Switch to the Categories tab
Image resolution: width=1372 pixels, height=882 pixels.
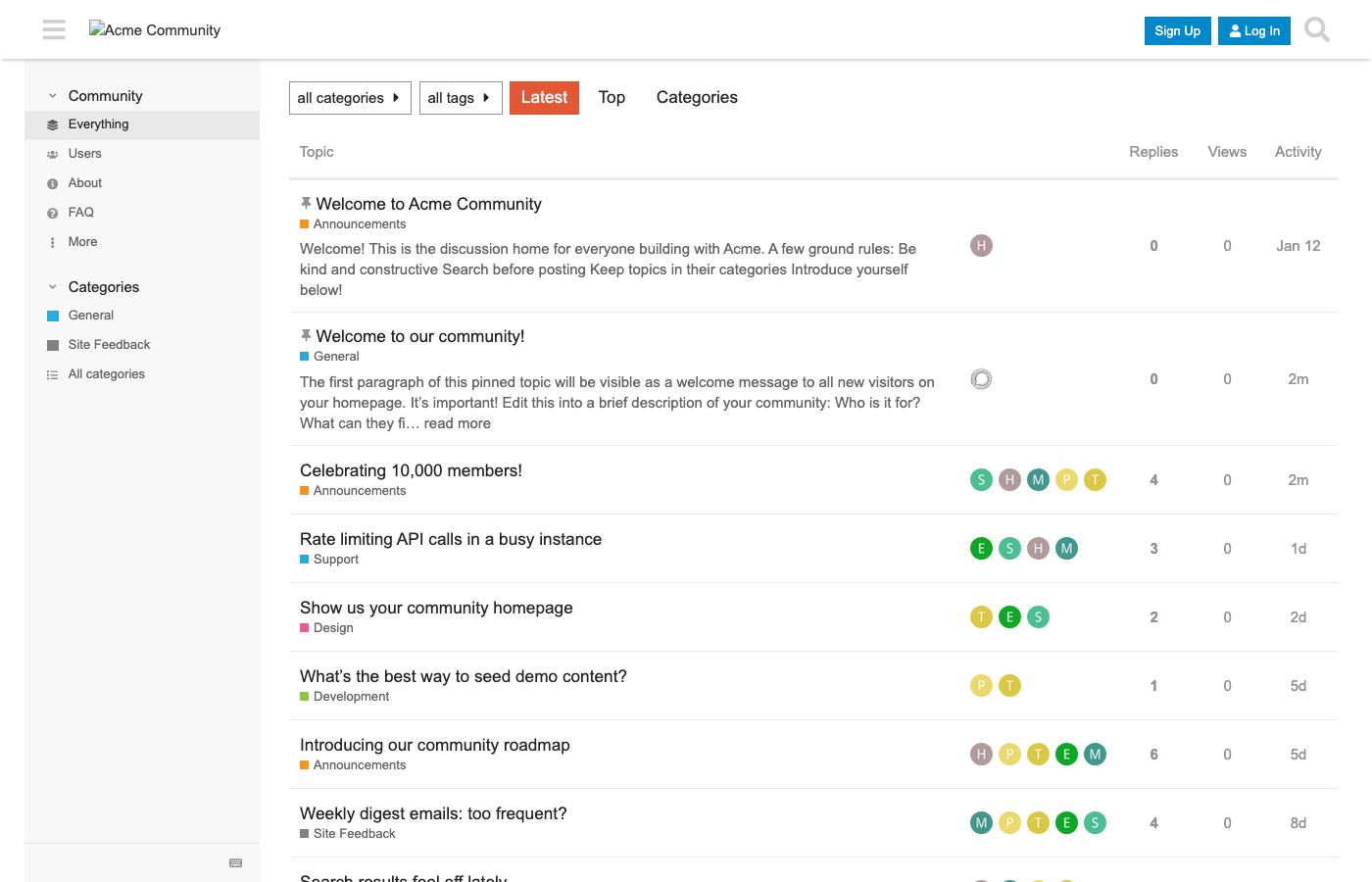click(x=697, y=97)
